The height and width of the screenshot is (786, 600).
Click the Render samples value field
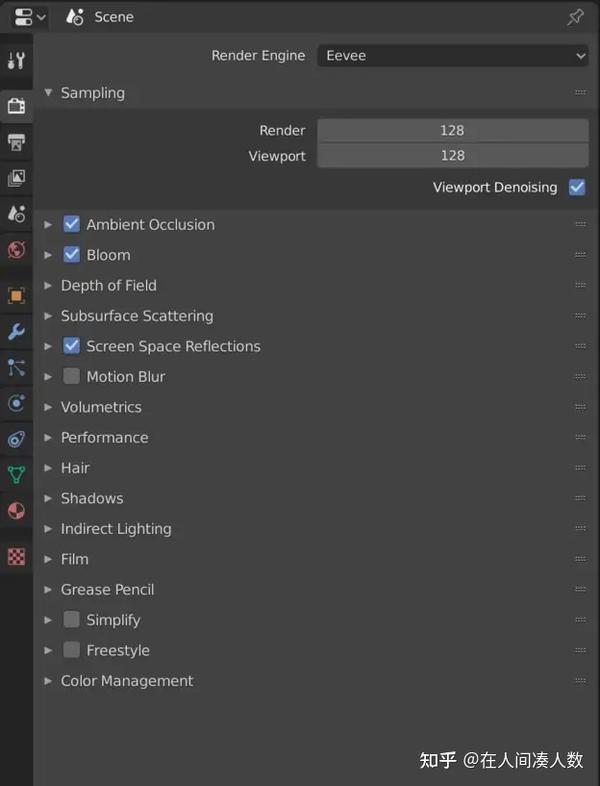(x=452, y=130)
